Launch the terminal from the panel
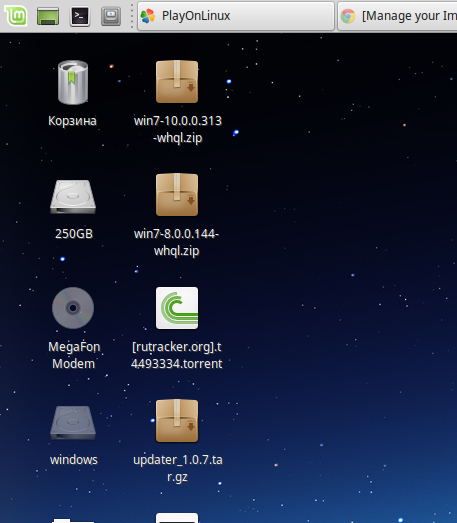 (x=80, y=16)
